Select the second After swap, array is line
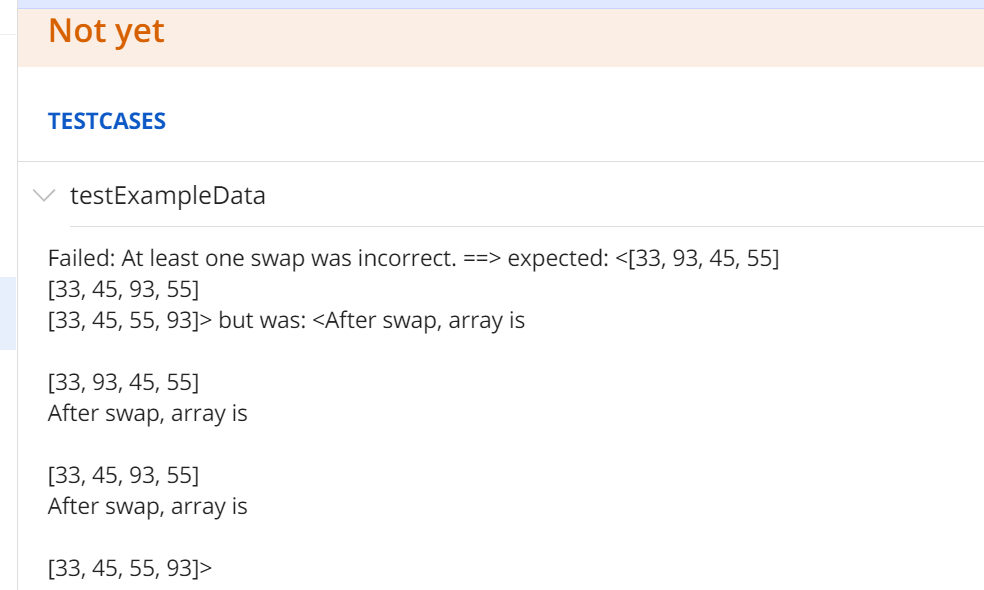This screenshot has height=590, width=984. (x=146, y=506)
